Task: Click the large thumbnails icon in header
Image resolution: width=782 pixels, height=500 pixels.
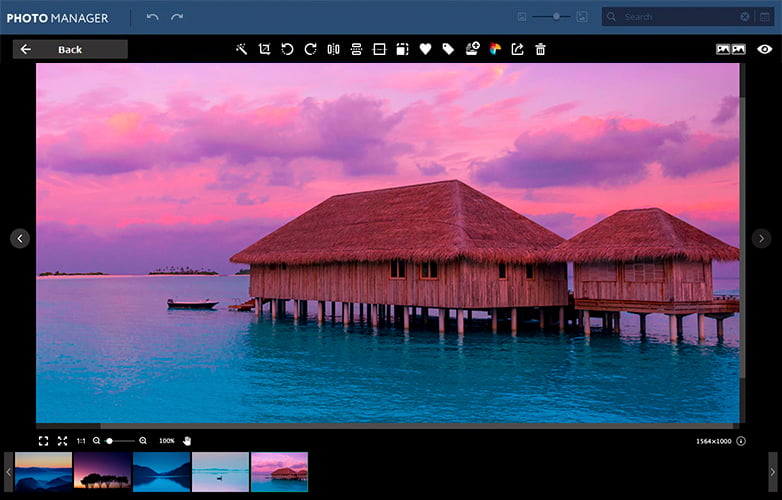Action: click(x=582, y=17)
